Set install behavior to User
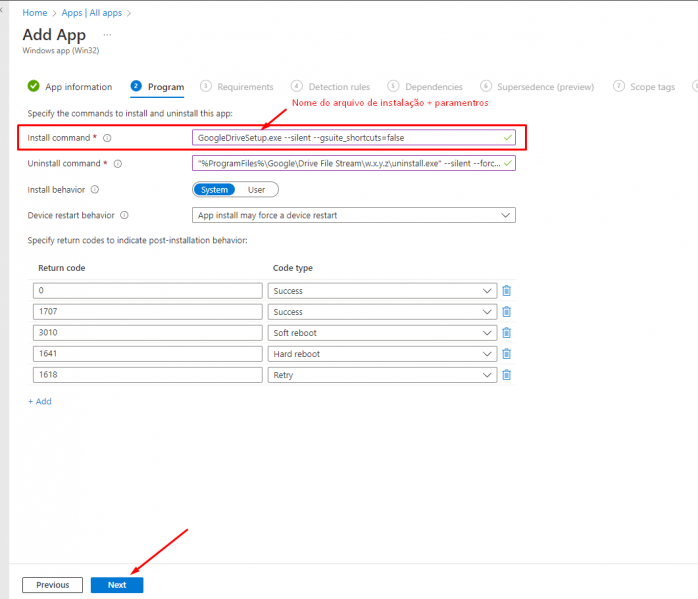The image size is (698, 599). coord(256,190)
